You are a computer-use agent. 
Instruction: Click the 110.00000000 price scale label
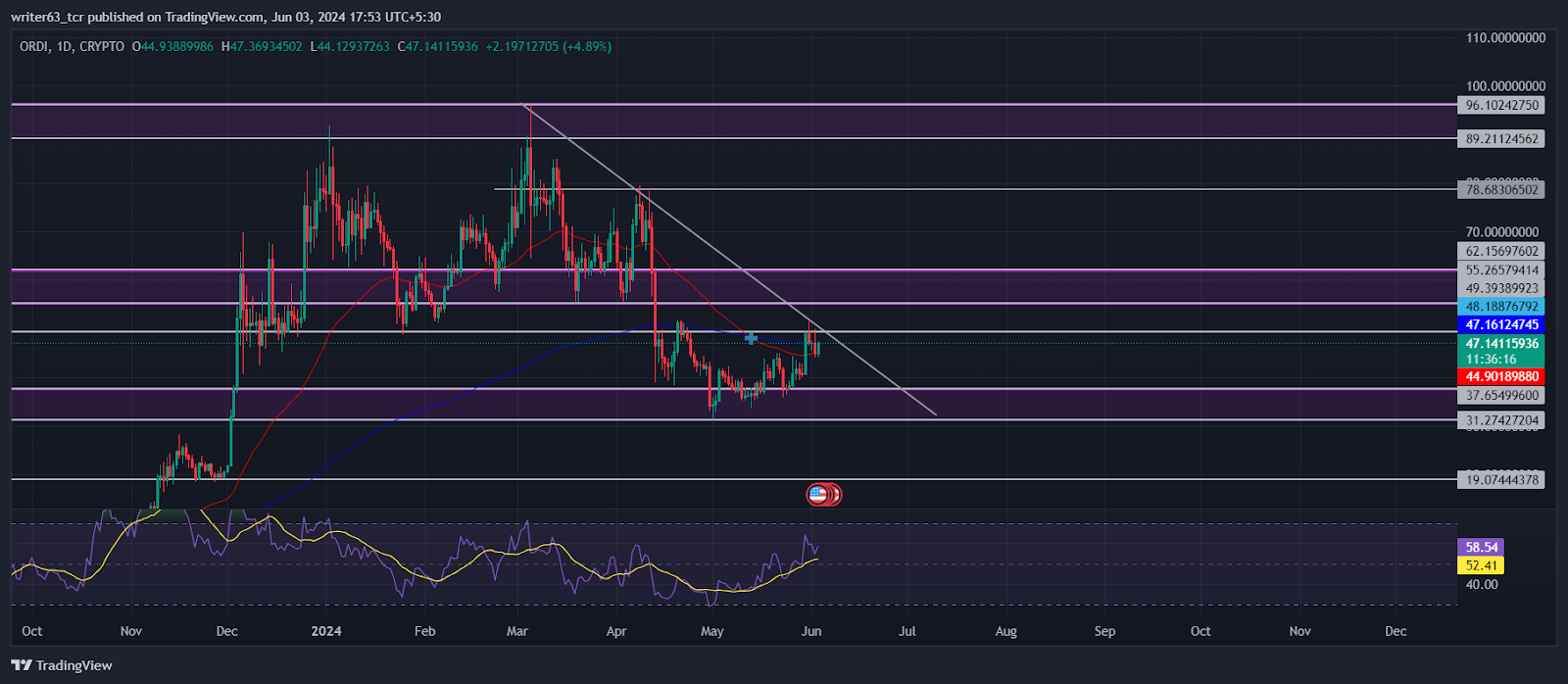pos(1506,38)
